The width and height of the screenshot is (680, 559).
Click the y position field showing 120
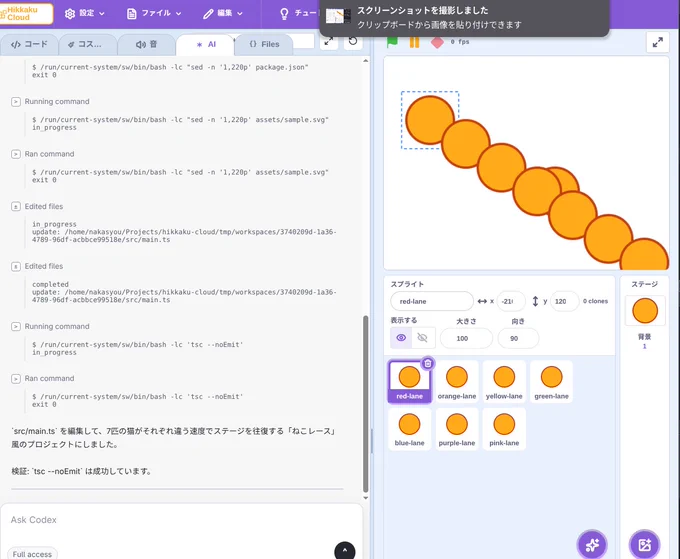[564, 301]
